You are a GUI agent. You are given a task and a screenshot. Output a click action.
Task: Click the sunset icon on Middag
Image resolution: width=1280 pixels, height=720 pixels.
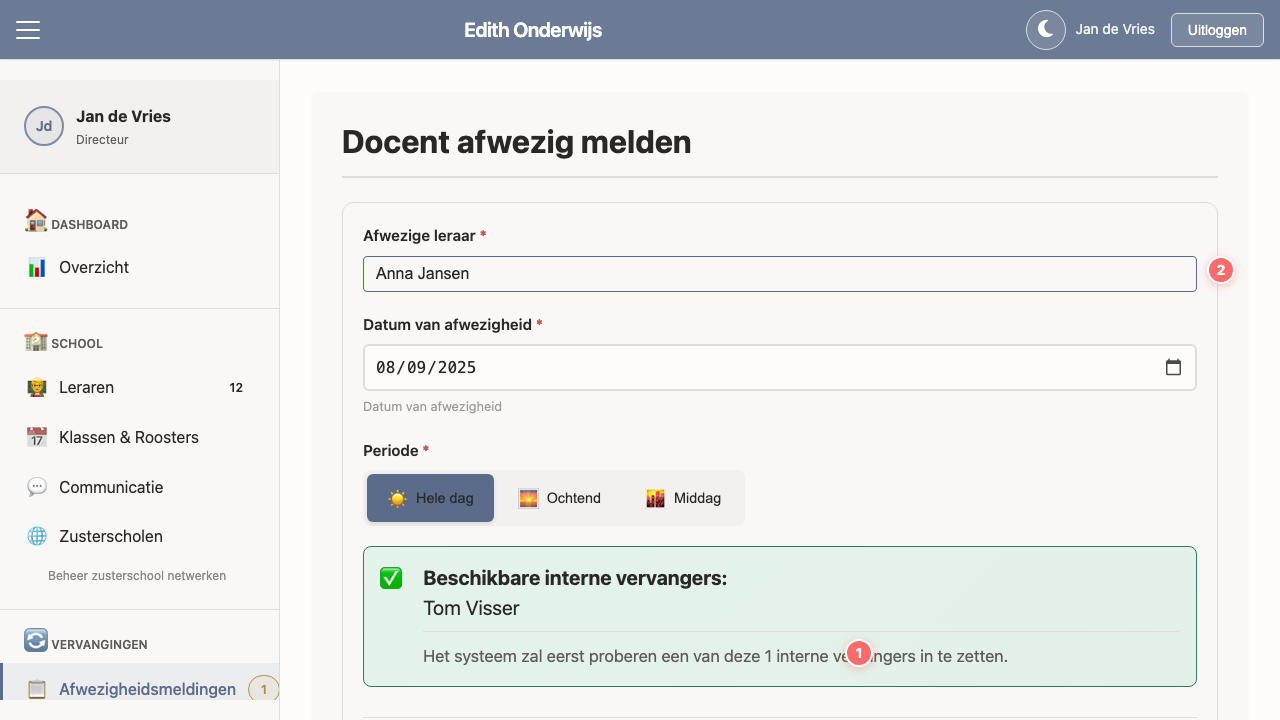pos(656,498)
